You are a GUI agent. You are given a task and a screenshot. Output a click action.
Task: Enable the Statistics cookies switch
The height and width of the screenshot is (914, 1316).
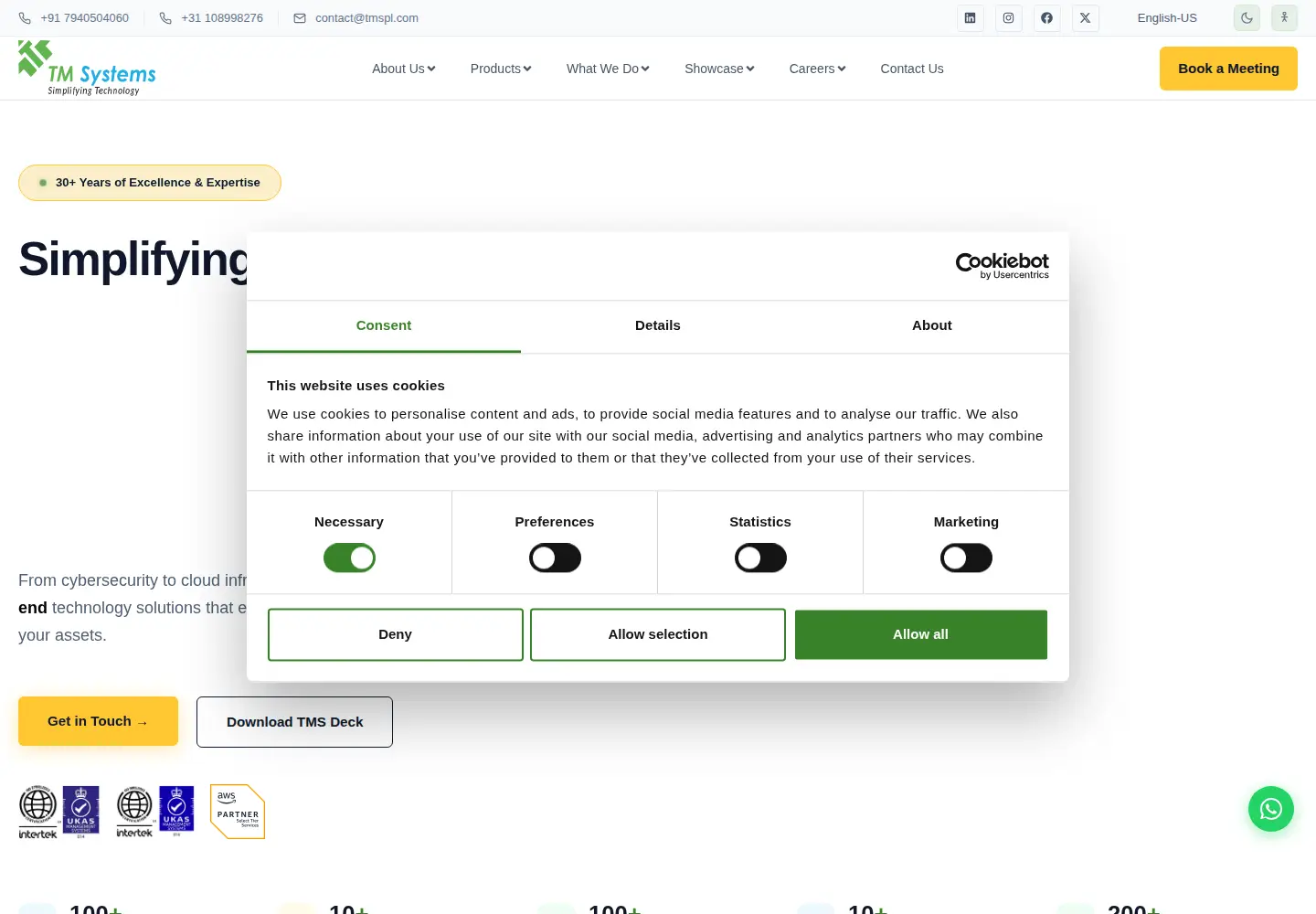tap(760, 558)
